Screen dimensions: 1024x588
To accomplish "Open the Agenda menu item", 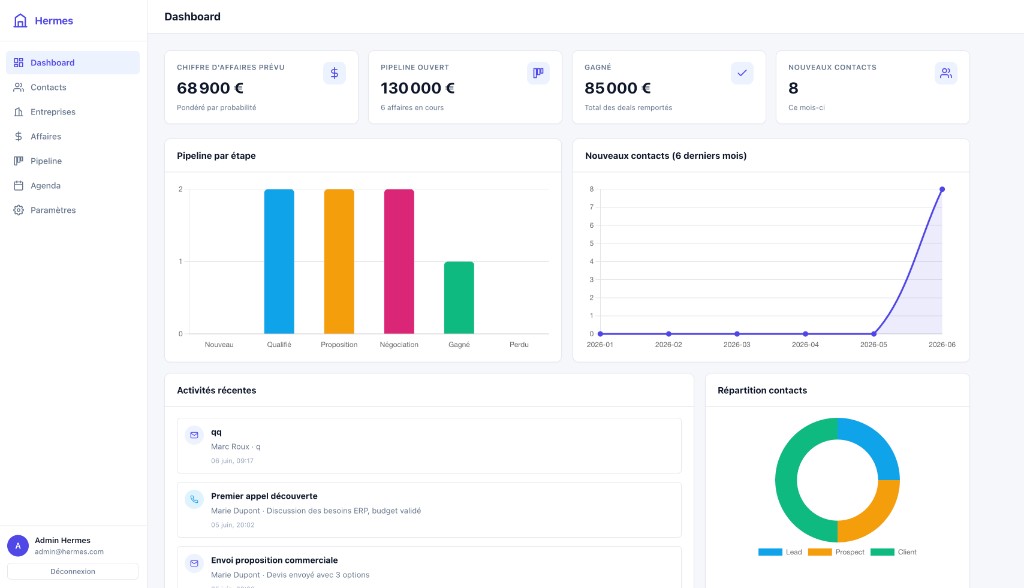I will coord(72,186).
